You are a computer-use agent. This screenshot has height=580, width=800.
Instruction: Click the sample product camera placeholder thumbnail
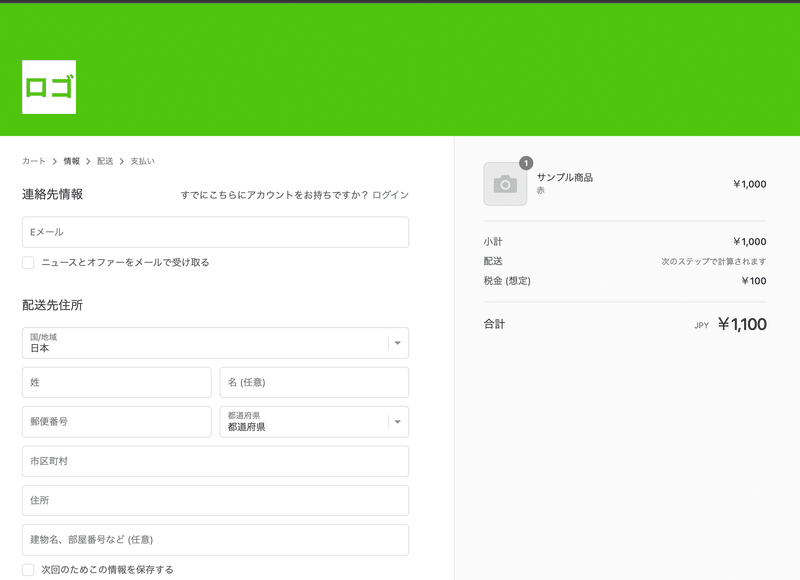[x=505, y=184]
